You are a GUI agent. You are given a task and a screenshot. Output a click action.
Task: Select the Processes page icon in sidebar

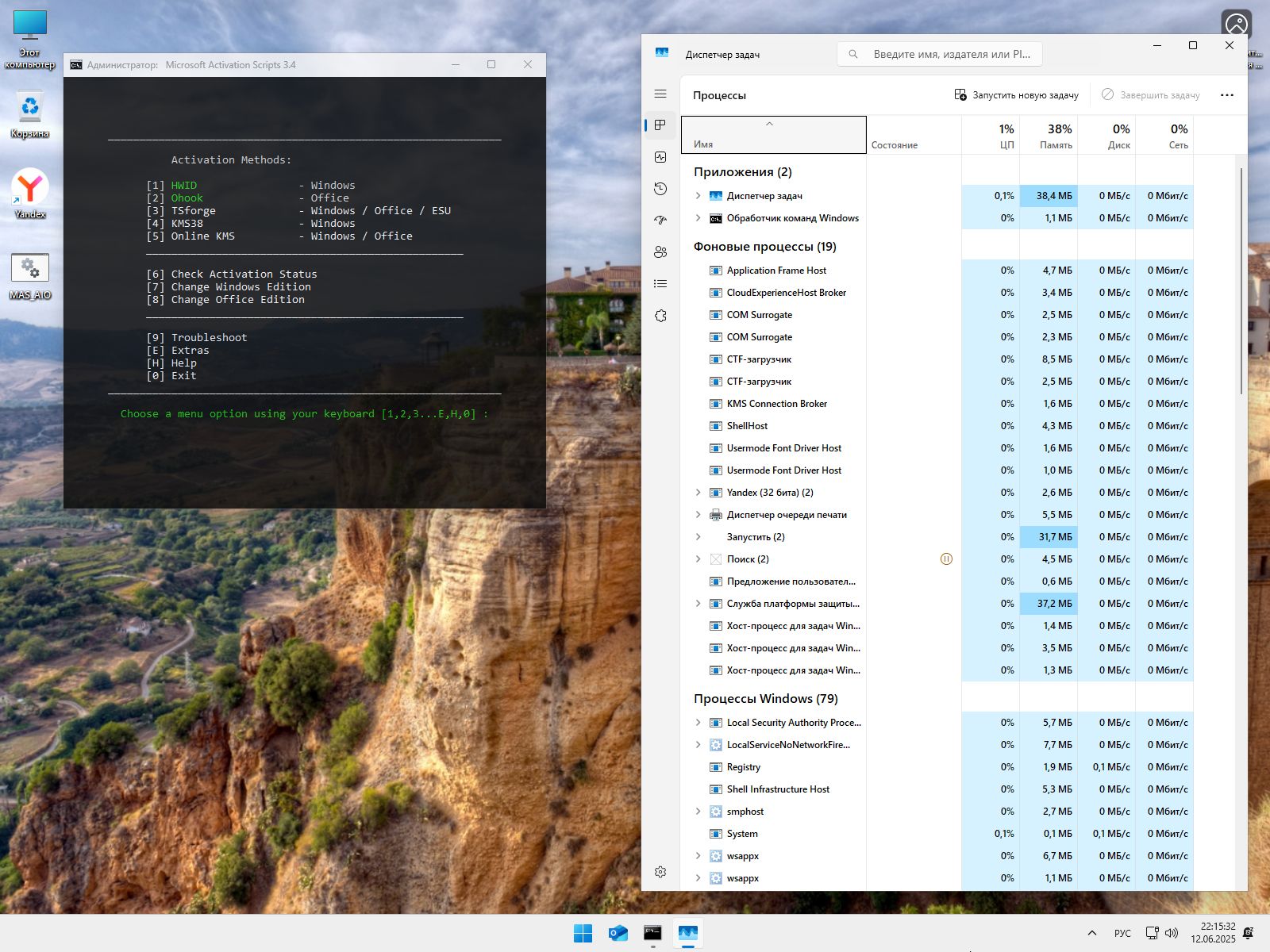click(660, 125)
